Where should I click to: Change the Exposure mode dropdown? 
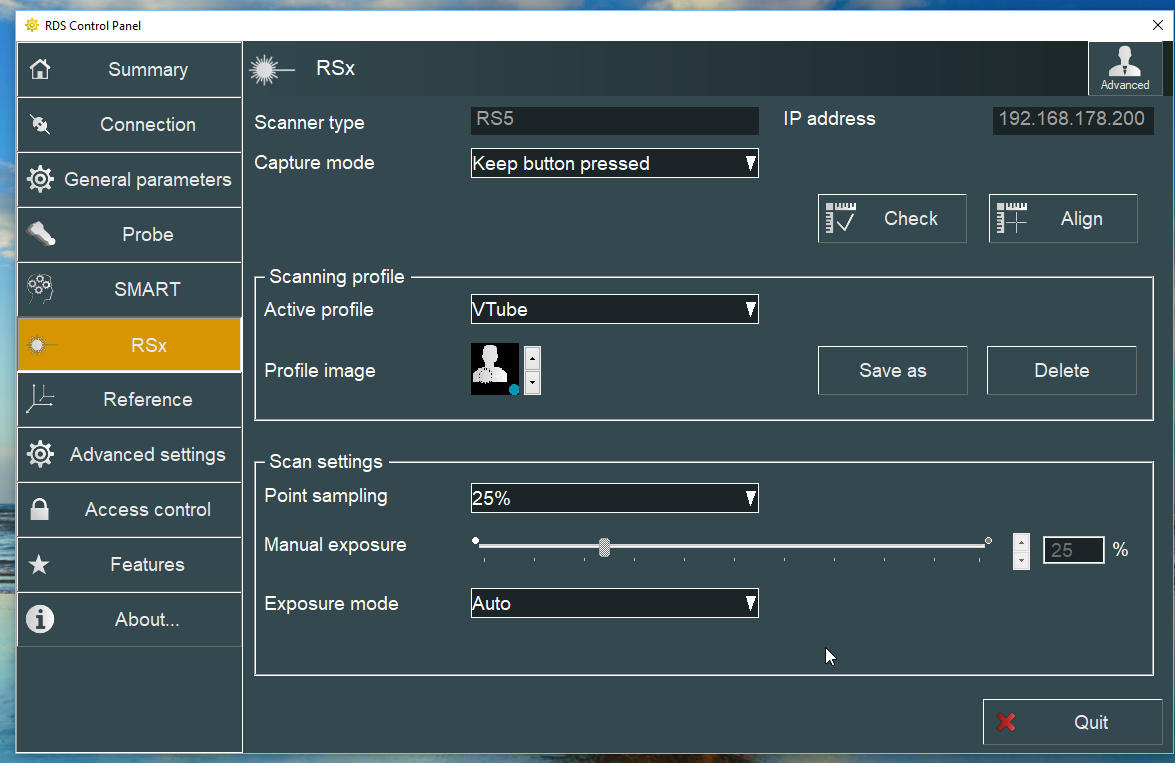[x=614, y=604]
